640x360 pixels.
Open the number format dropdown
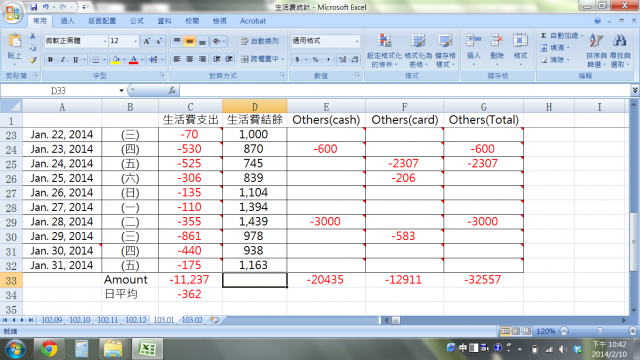[357, 41]
